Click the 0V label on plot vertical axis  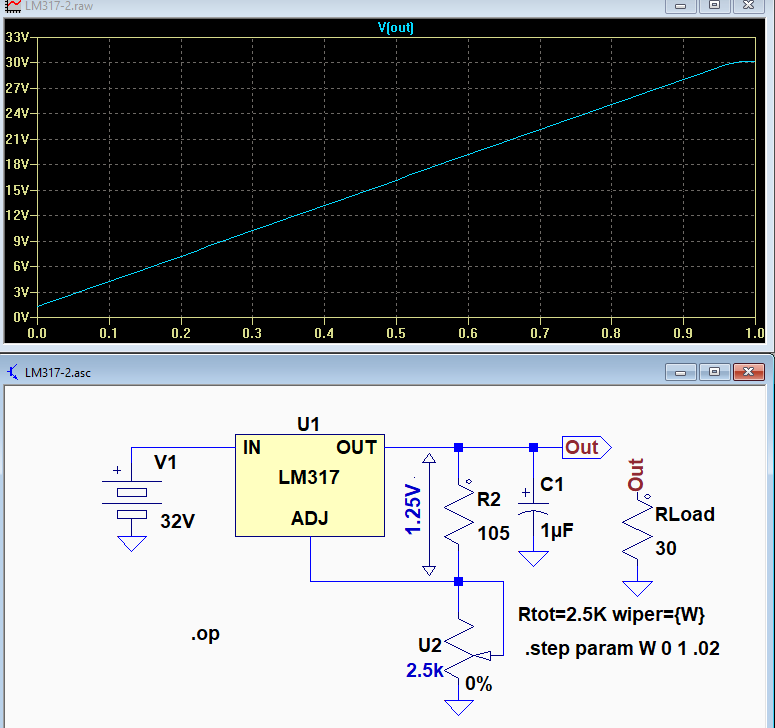click(20, 317)
